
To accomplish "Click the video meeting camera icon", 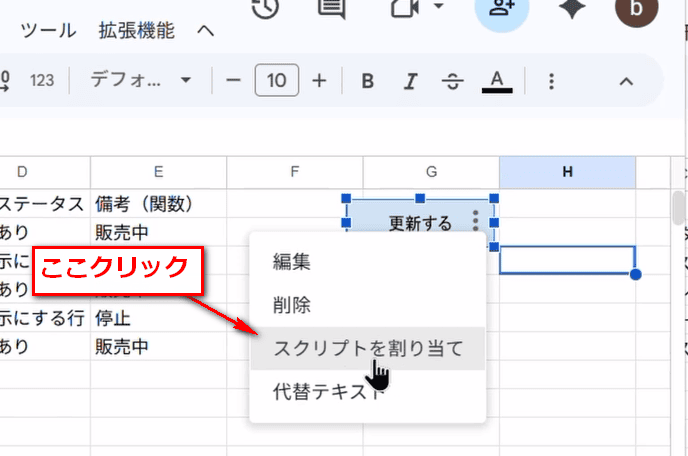I will 403,8.
